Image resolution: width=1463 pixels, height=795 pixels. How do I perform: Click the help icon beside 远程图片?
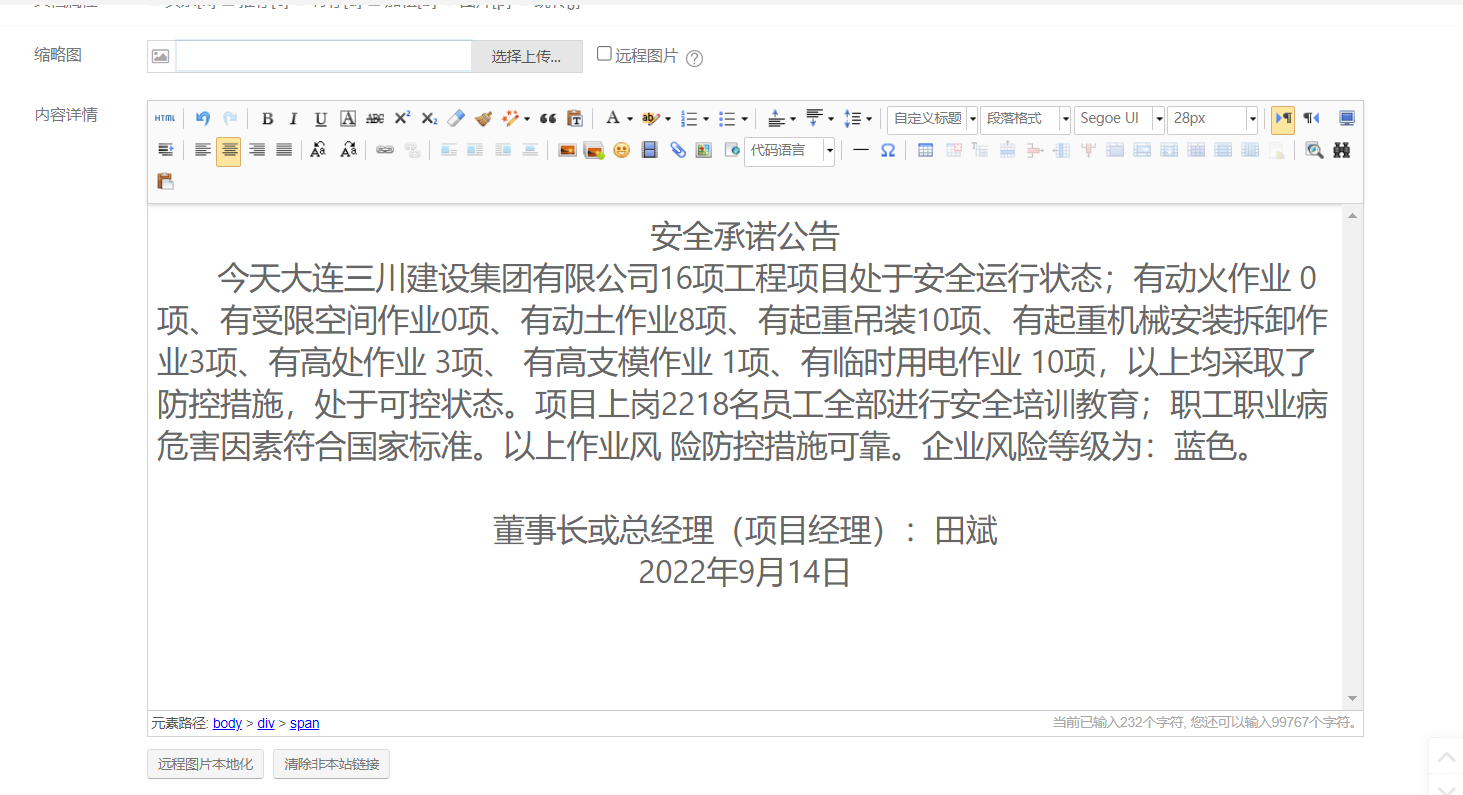[695, 58]
